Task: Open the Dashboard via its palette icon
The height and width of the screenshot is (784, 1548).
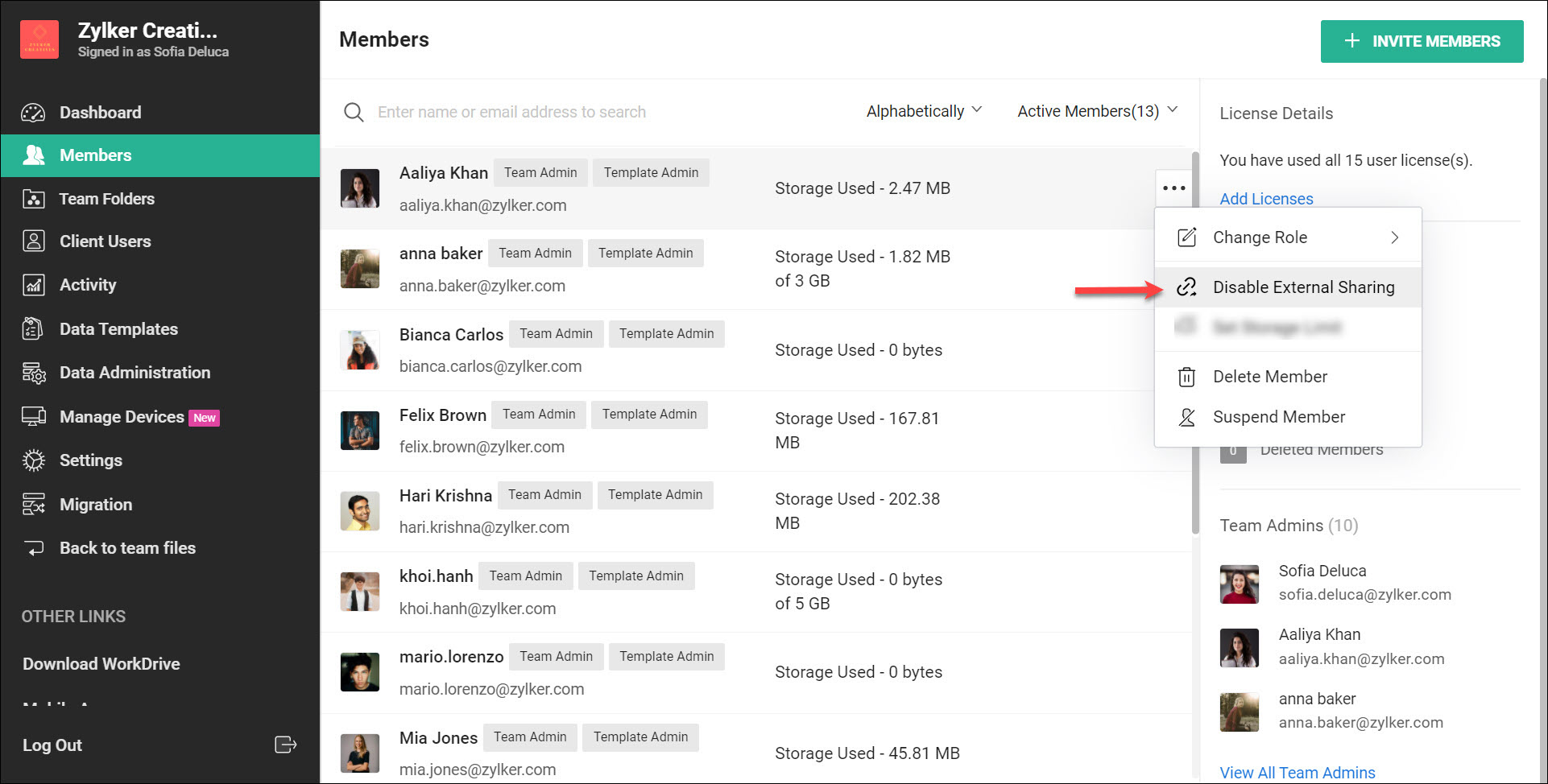Action: pyautogui.click(x=33, y=112)
